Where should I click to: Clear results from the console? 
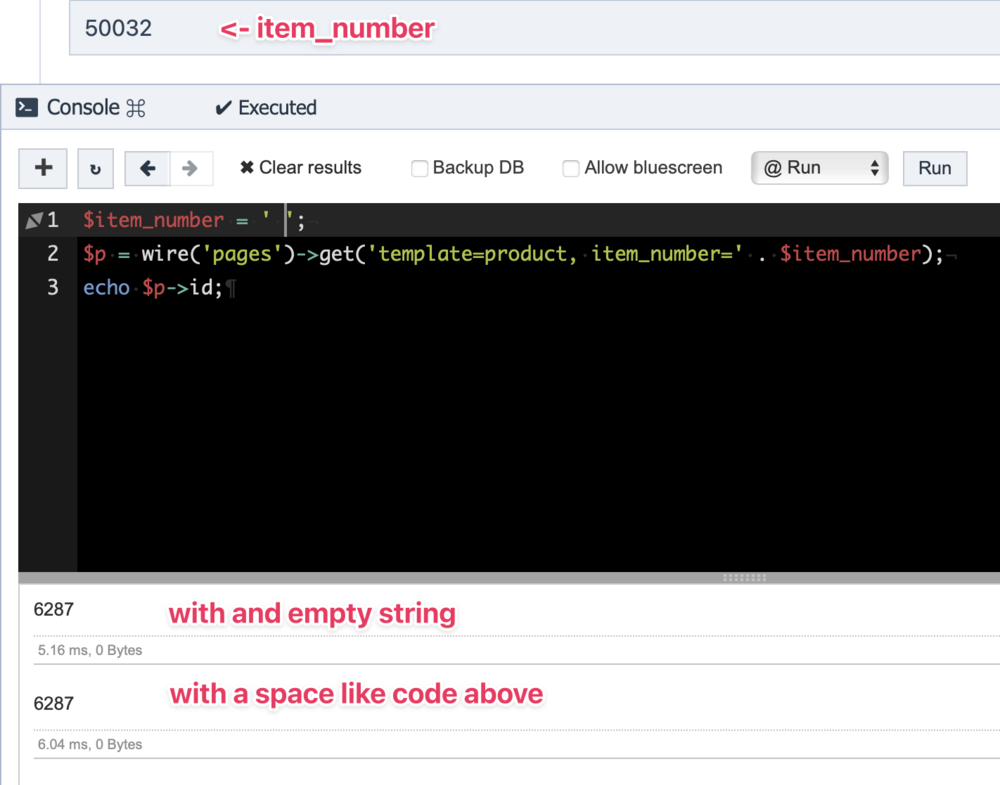pyautogui.click(x=300, y=168)
